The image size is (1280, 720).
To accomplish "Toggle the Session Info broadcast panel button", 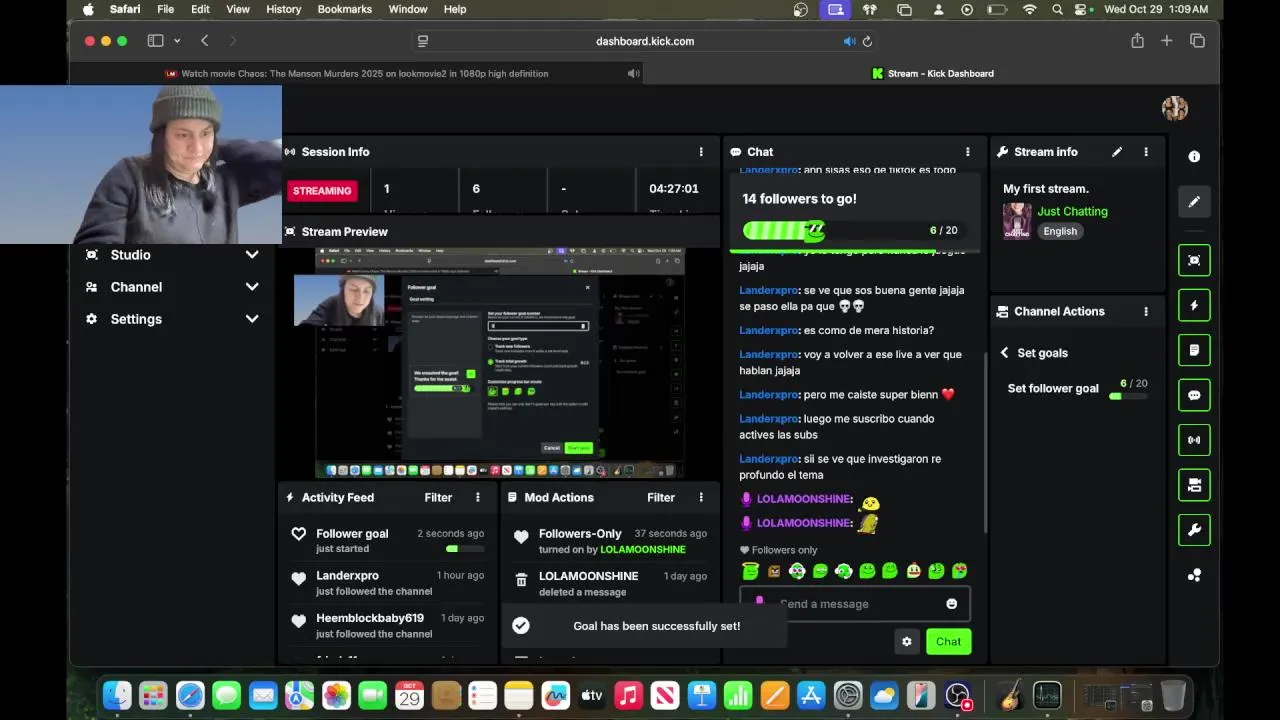I will [1194, 440].
